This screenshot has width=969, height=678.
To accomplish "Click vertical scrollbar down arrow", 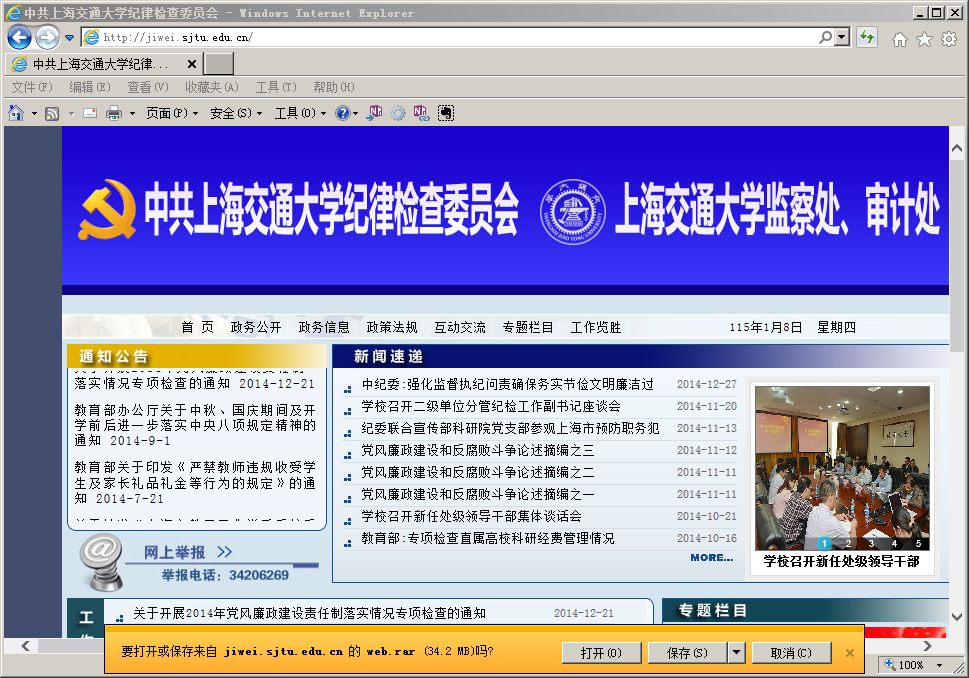I will click(x=957, y=616).
